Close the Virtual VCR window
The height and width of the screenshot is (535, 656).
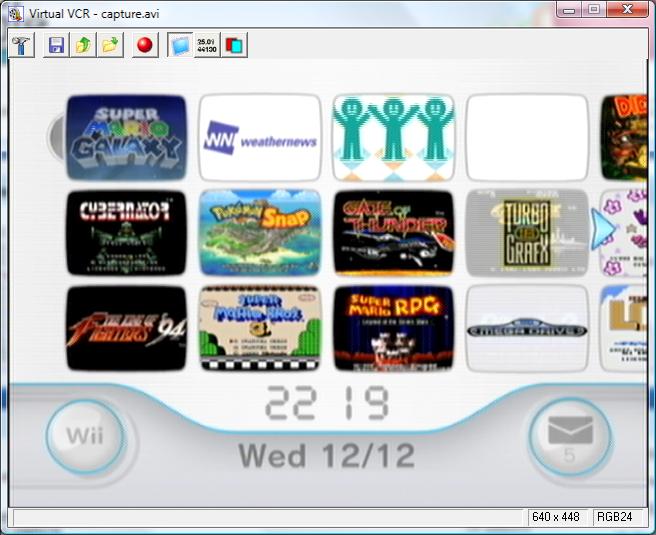627,9
